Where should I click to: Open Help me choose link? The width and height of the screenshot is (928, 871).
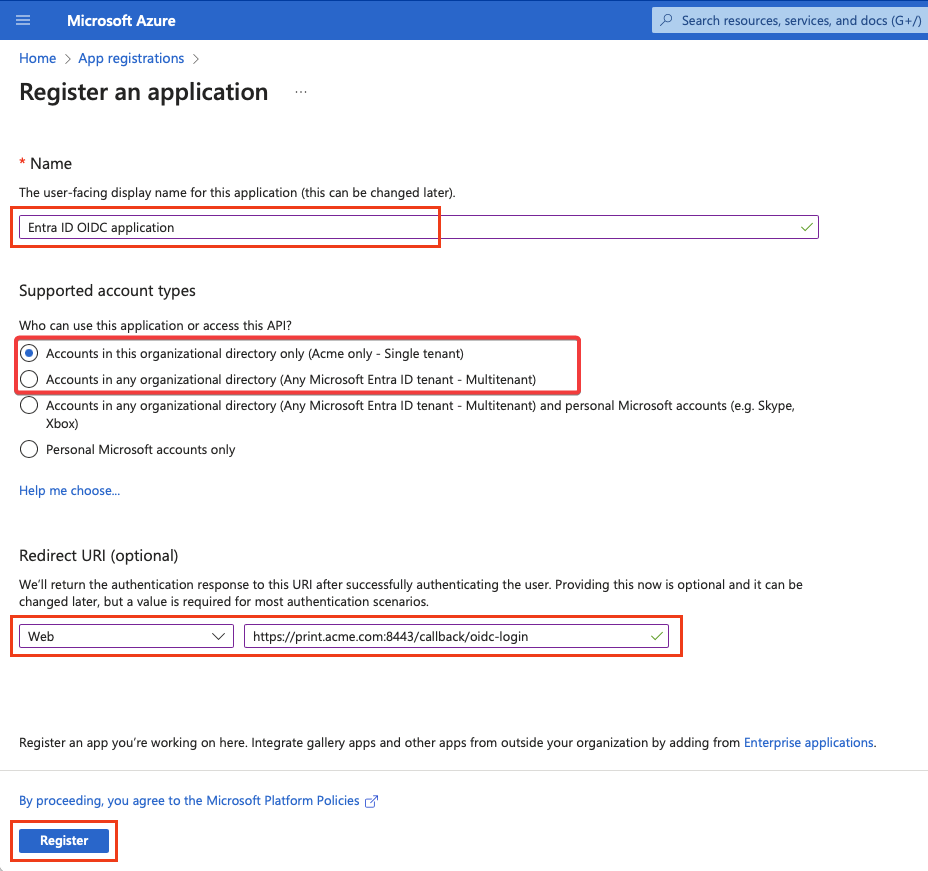pyautogui.click(x=69, y=491)
